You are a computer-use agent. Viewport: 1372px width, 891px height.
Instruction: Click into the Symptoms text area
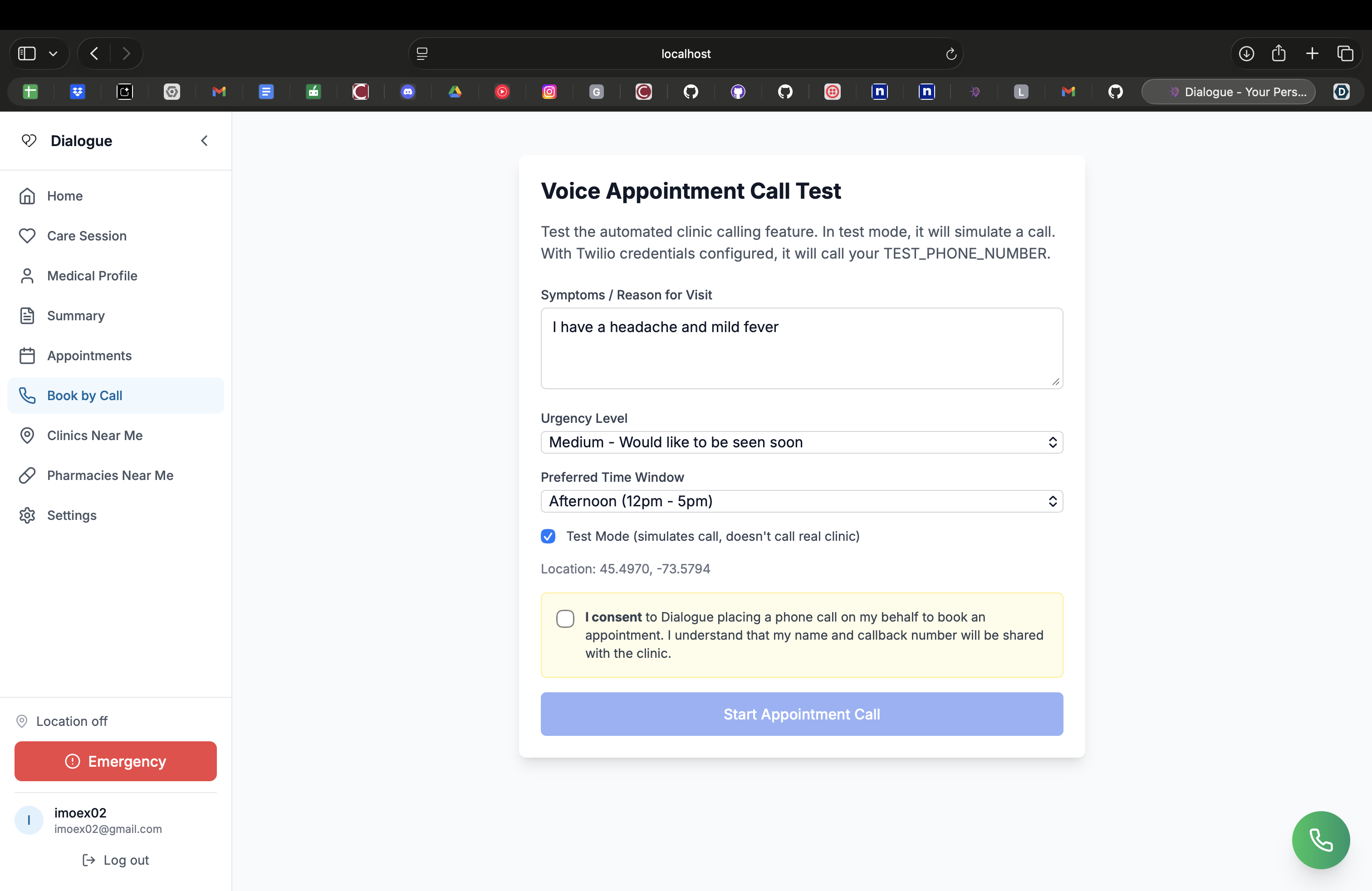(801, 348)
